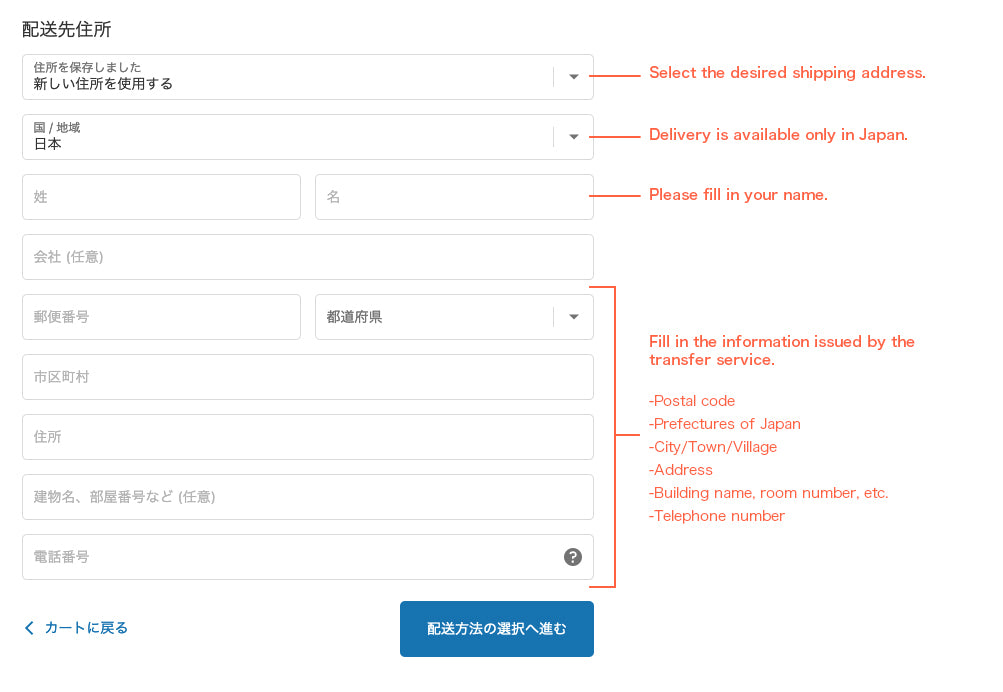Click the 'Please fill in your name' annotation

(738, 194)
